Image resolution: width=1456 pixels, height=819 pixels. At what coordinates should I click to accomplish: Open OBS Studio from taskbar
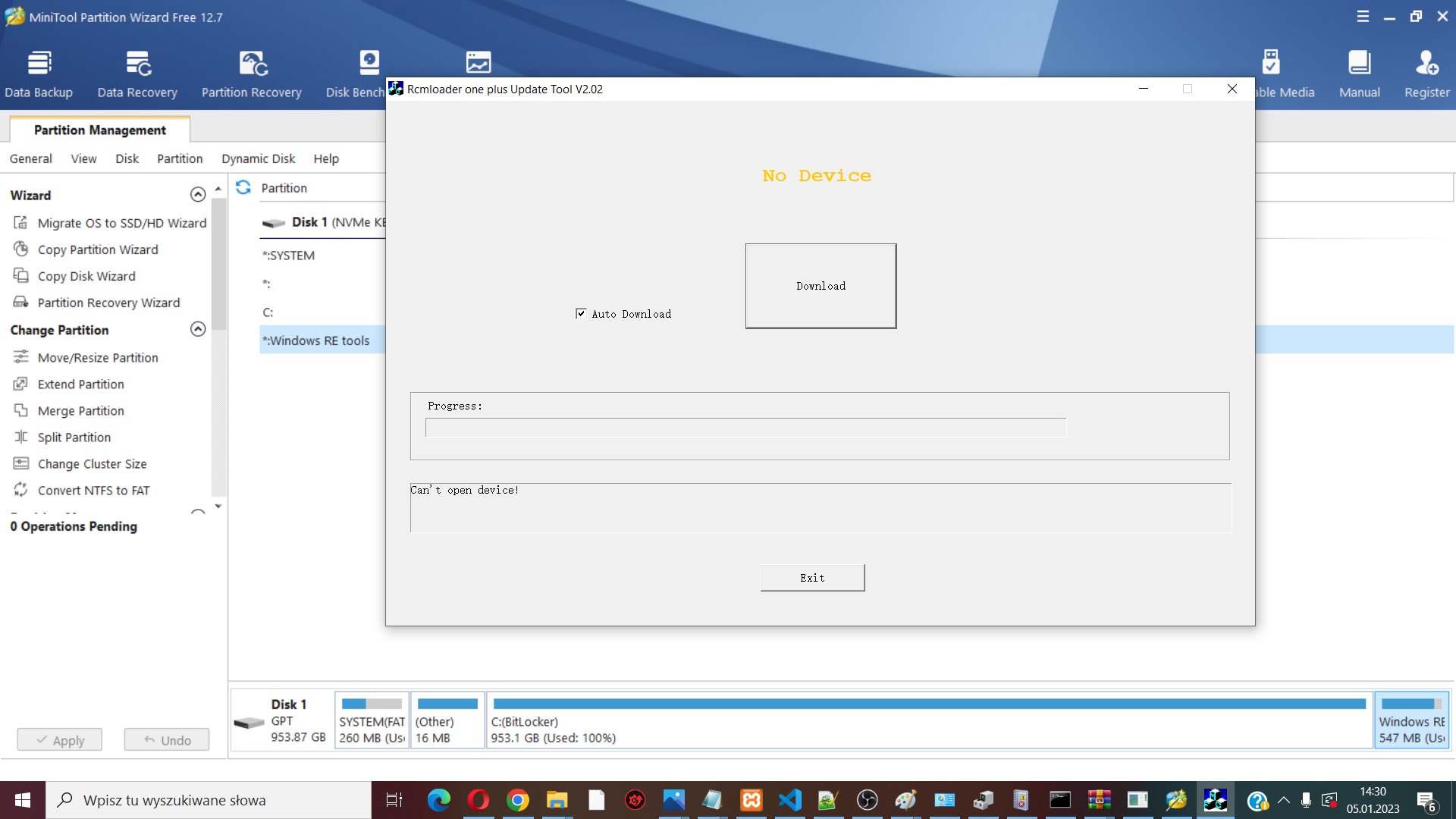867,800
